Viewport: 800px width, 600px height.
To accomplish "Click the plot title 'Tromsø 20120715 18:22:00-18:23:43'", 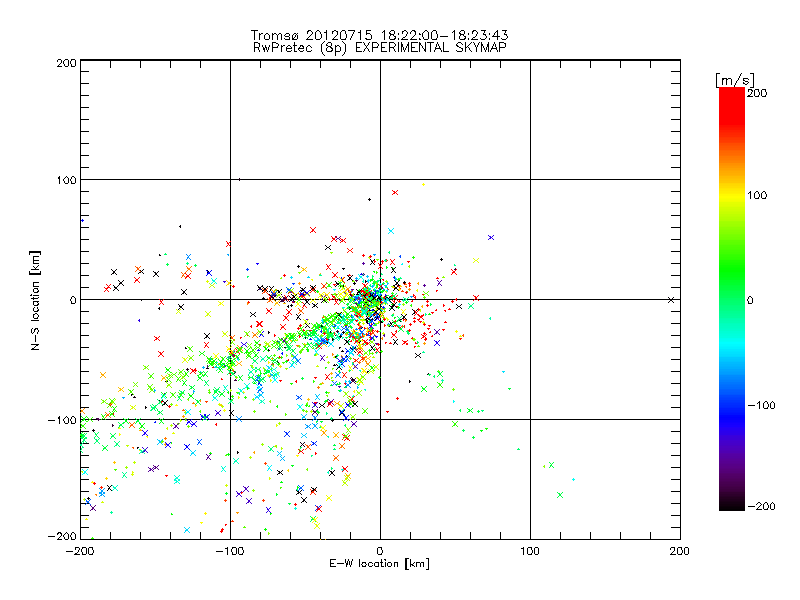I will pos(379,35).
